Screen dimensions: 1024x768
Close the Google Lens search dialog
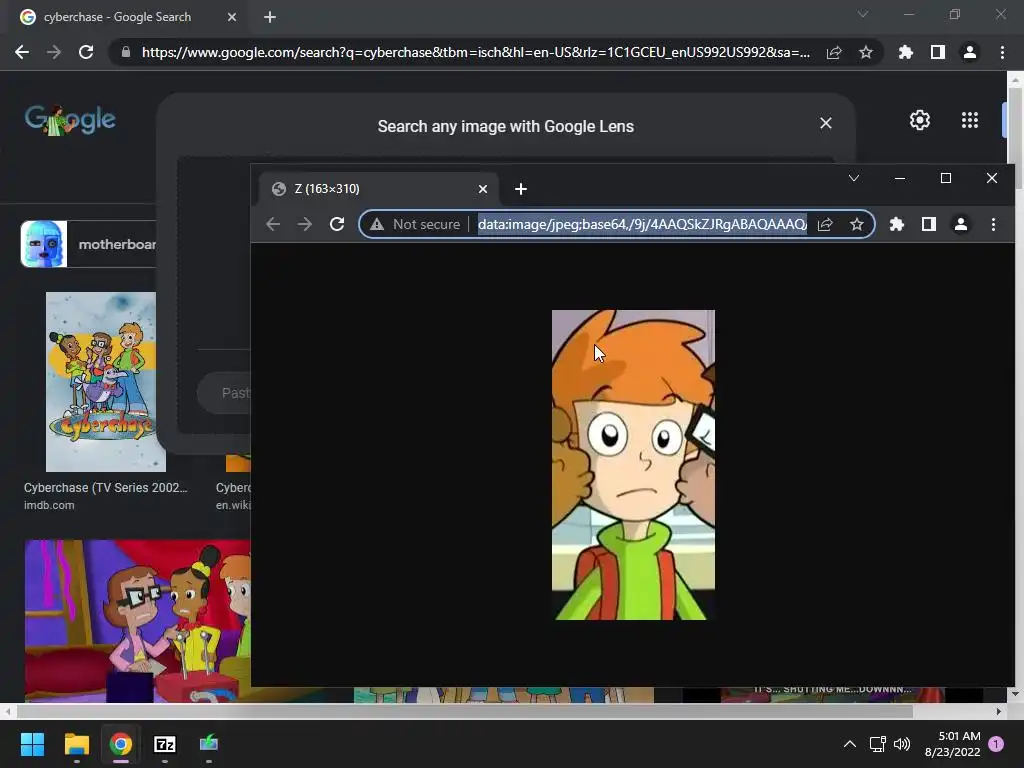click(x=826, y=123)
